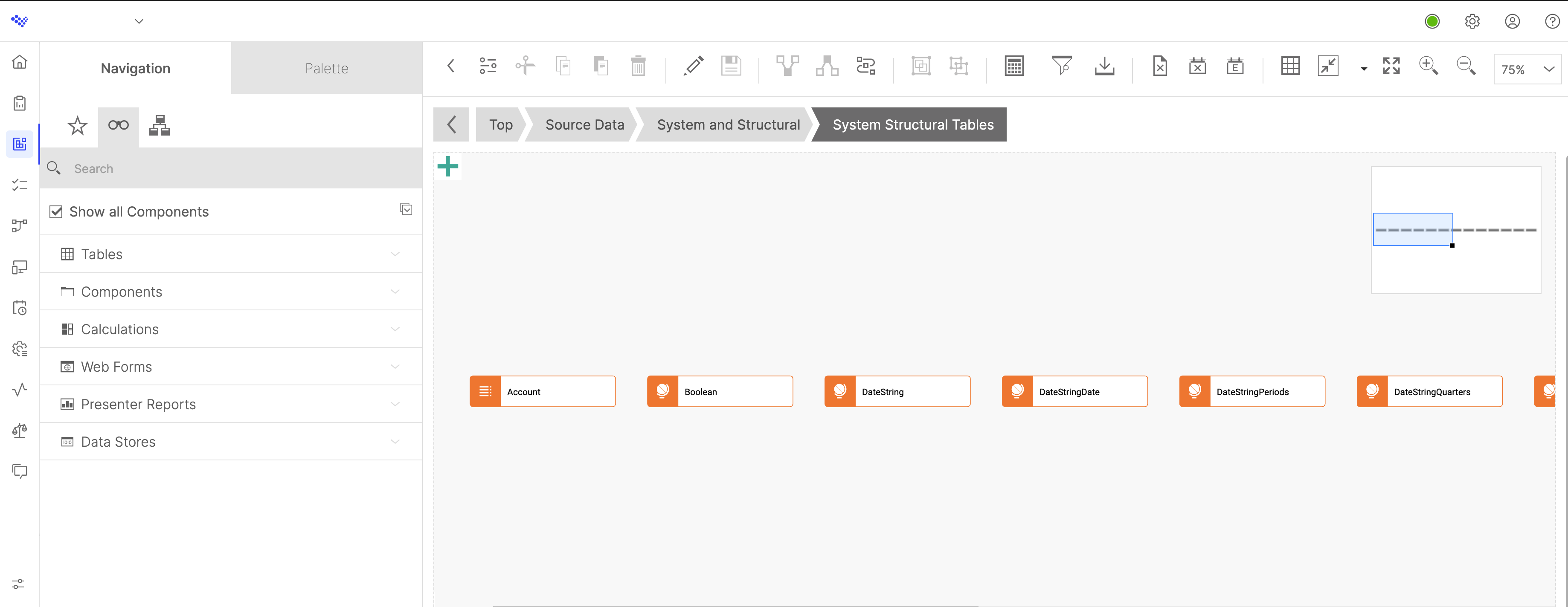Click the download icon in toolbar
Screen dimensions: 1568x607
click(1104, 66)
